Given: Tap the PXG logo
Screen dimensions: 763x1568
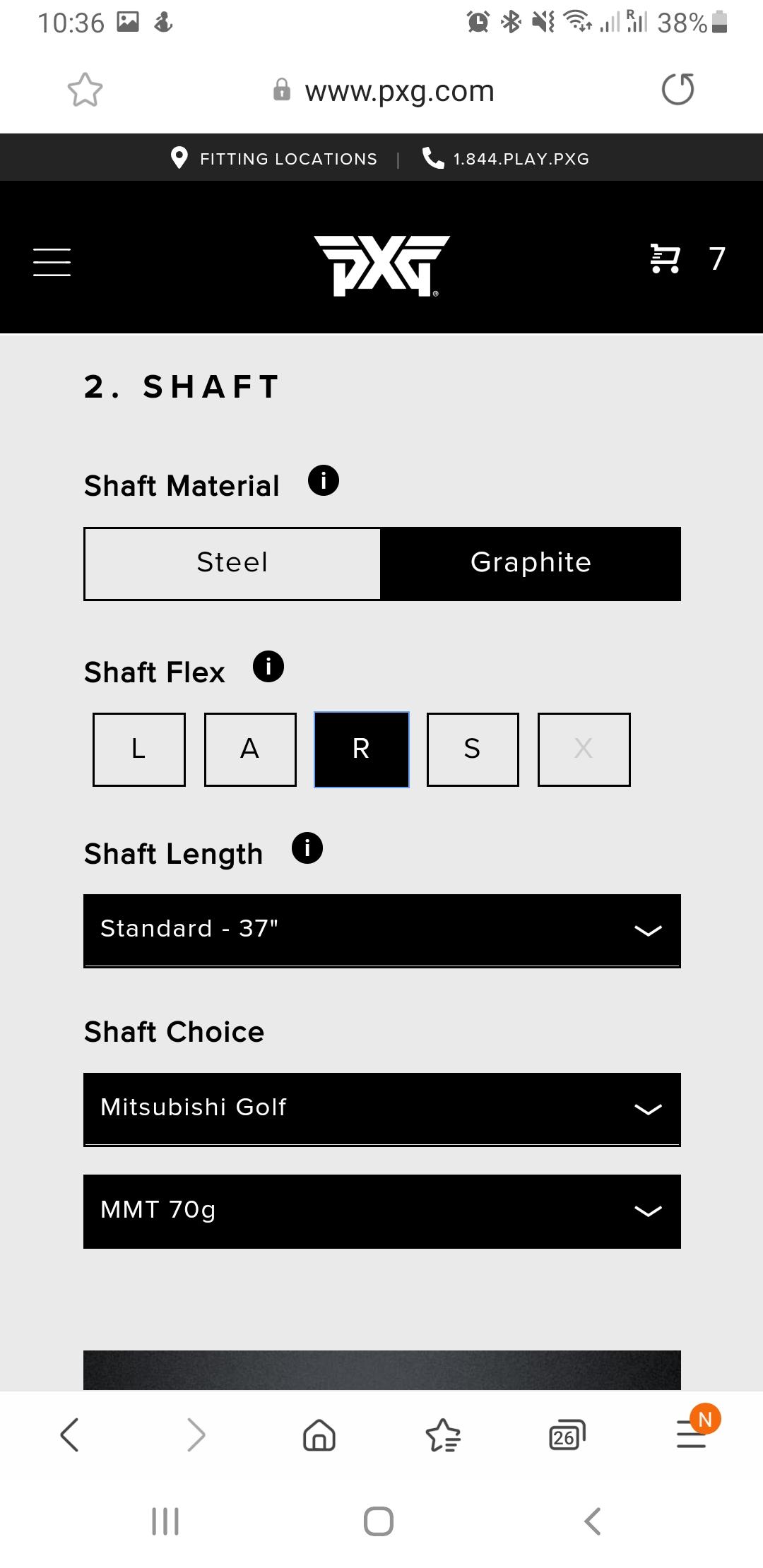Looking at the screenshot, I should 381,265.
